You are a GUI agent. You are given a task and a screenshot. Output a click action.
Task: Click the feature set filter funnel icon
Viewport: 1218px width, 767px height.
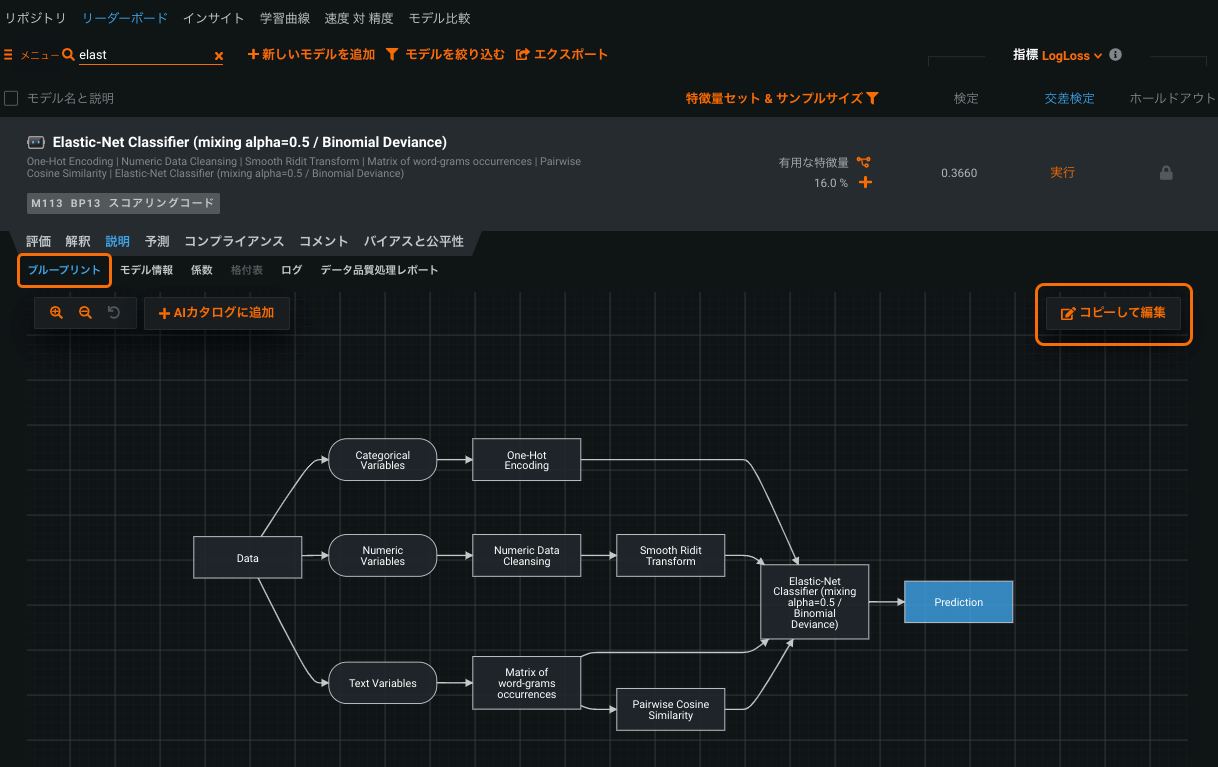(872, 98)
